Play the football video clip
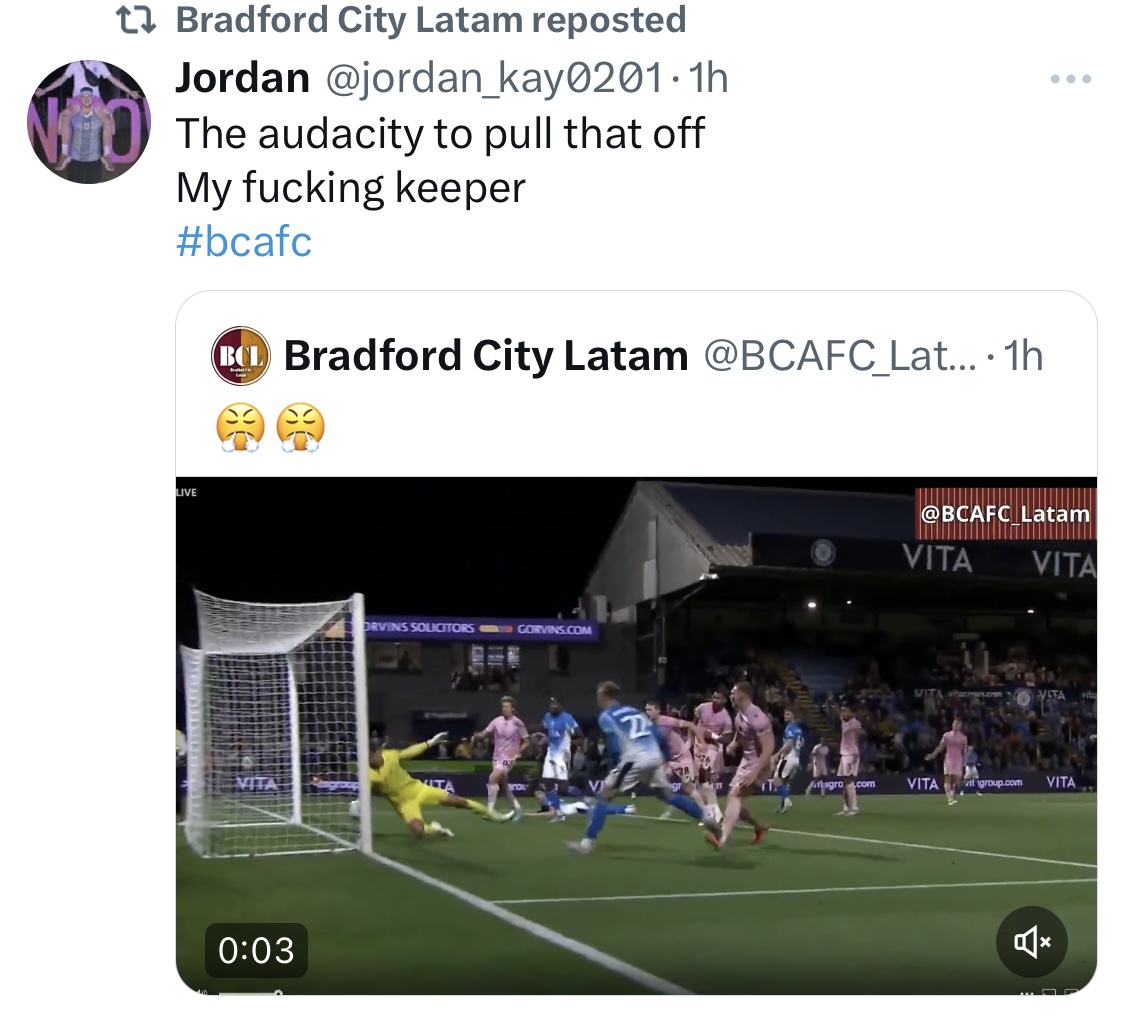 pos(636,736)
